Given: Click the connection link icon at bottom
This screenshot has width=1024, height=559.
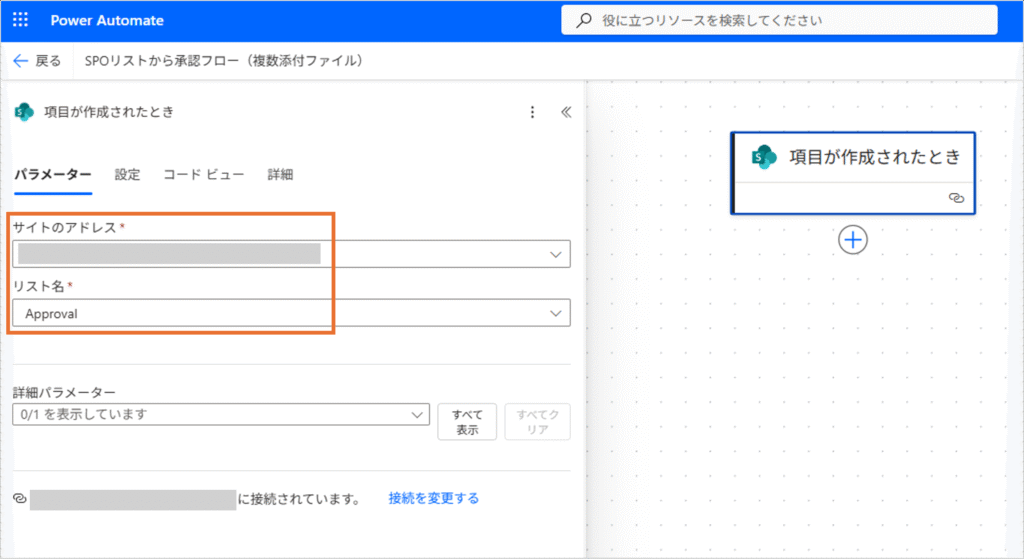Looking at the screenshot, I should pos(20,498).
